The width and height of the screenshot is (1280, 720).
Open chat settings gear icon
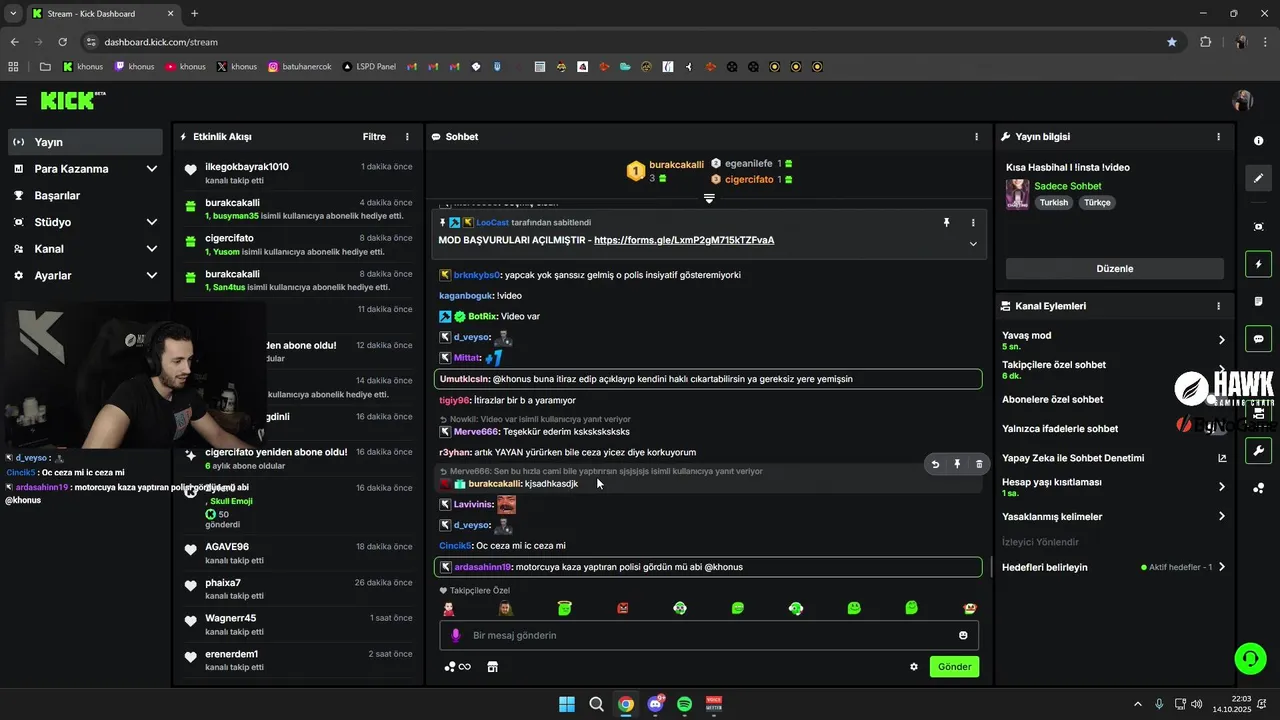point(914,667)
